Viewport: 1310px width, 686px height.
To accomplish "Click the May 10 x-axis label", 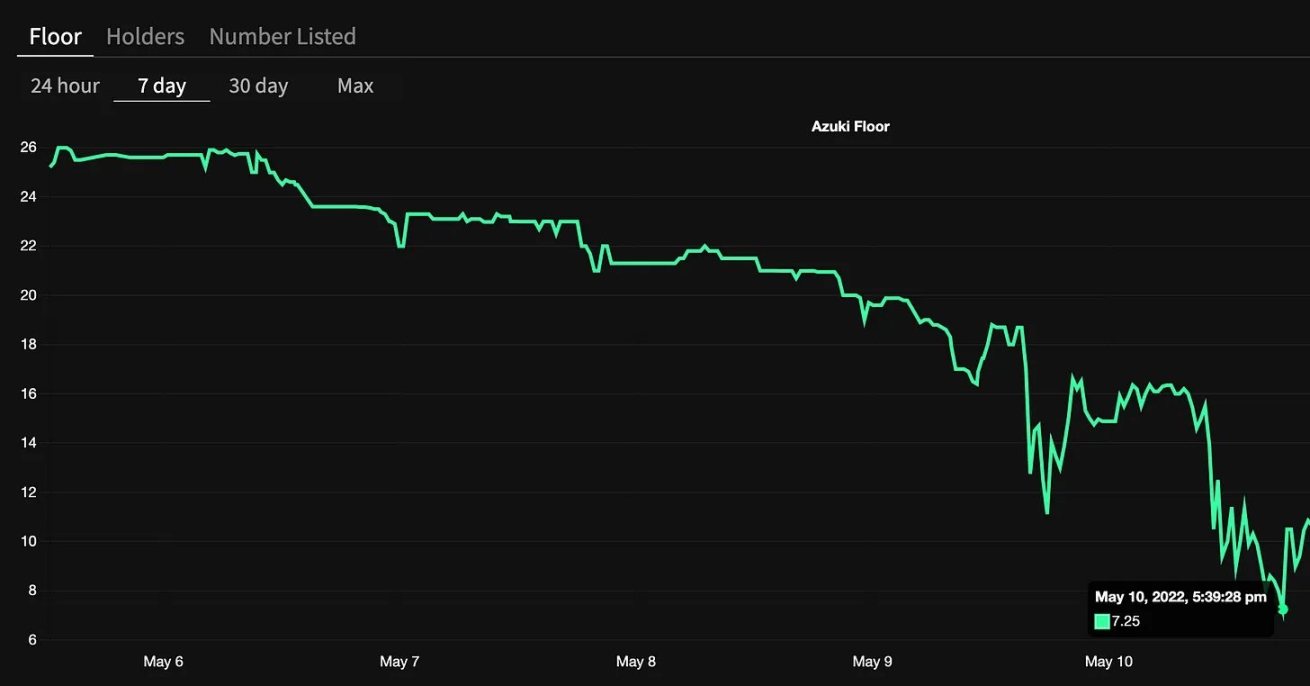I will 1109,661.
